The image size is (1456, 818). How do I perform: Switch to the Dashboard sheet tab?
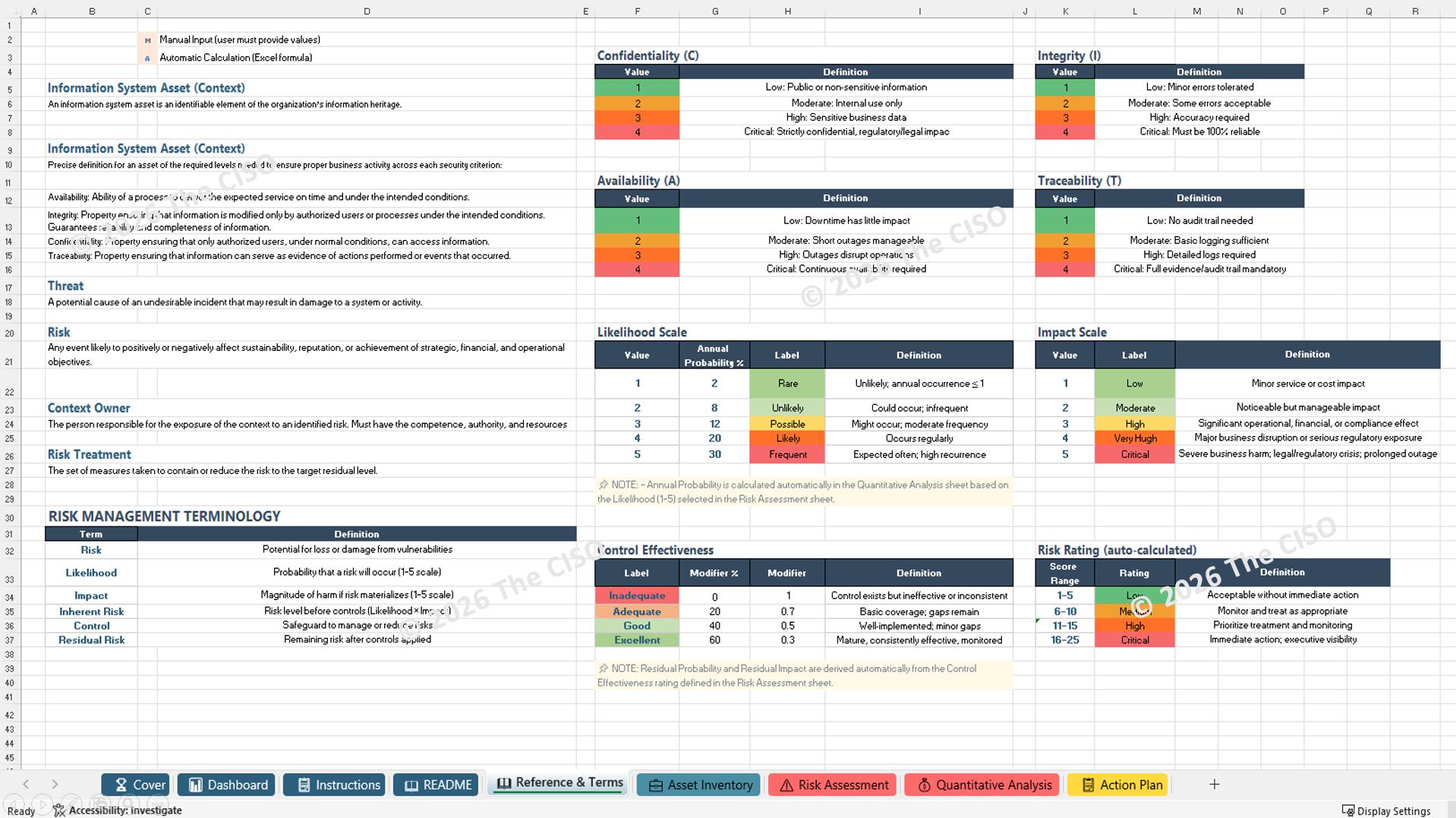click(x=226, y=785)
